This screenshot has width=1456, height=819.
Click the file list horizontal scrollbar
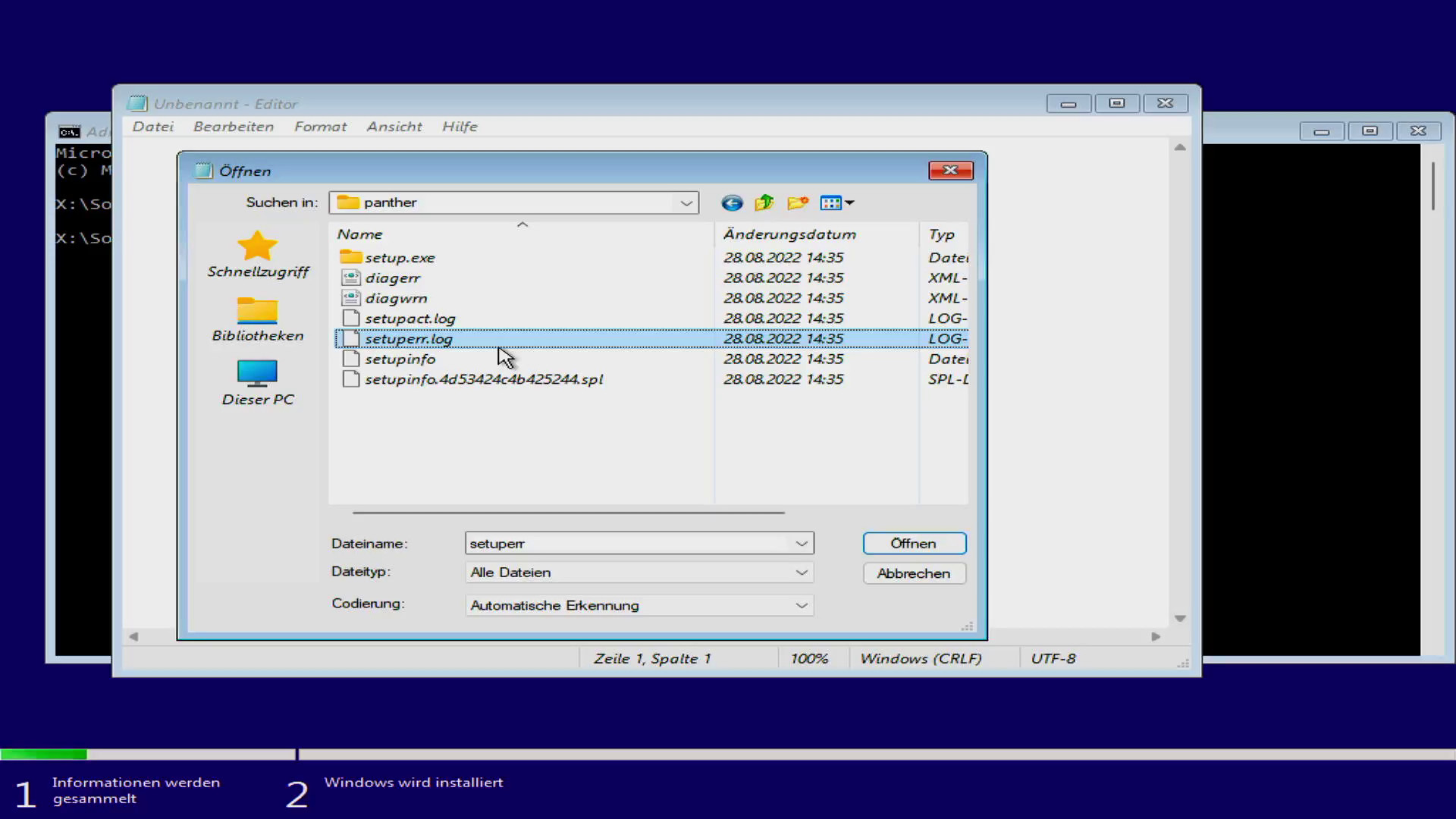(568, 513)
